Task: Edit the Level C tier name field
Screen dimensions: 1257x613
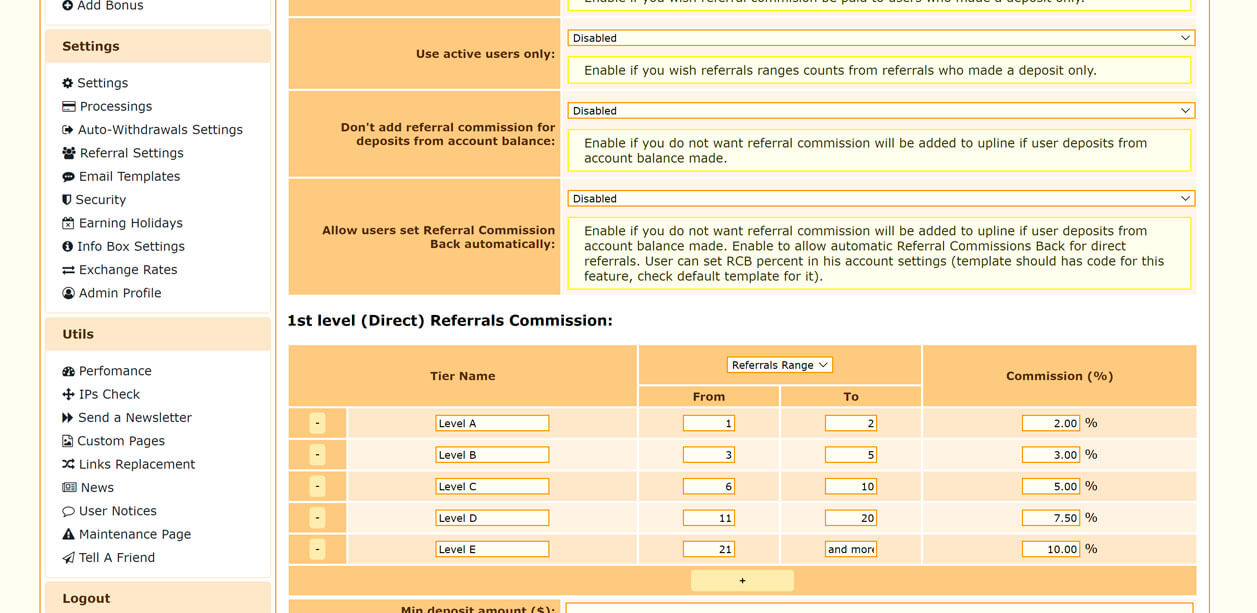Action: [x=492, y=487]
